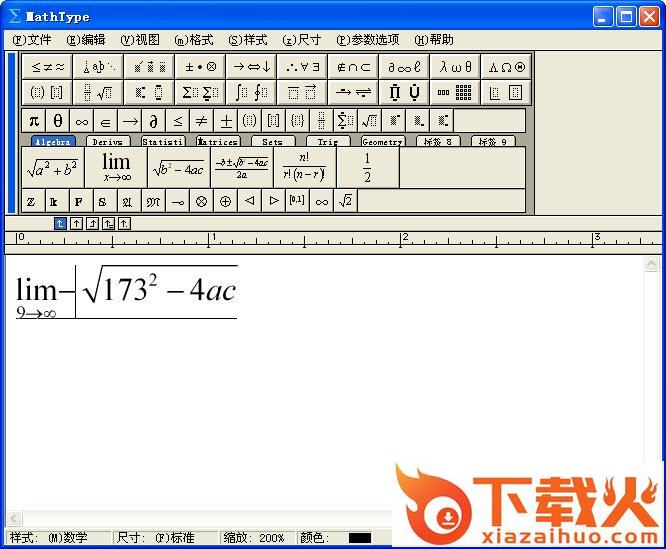Insert the right triangle symbol
Screen dimensions: 666x549
(x=274, y=201)
